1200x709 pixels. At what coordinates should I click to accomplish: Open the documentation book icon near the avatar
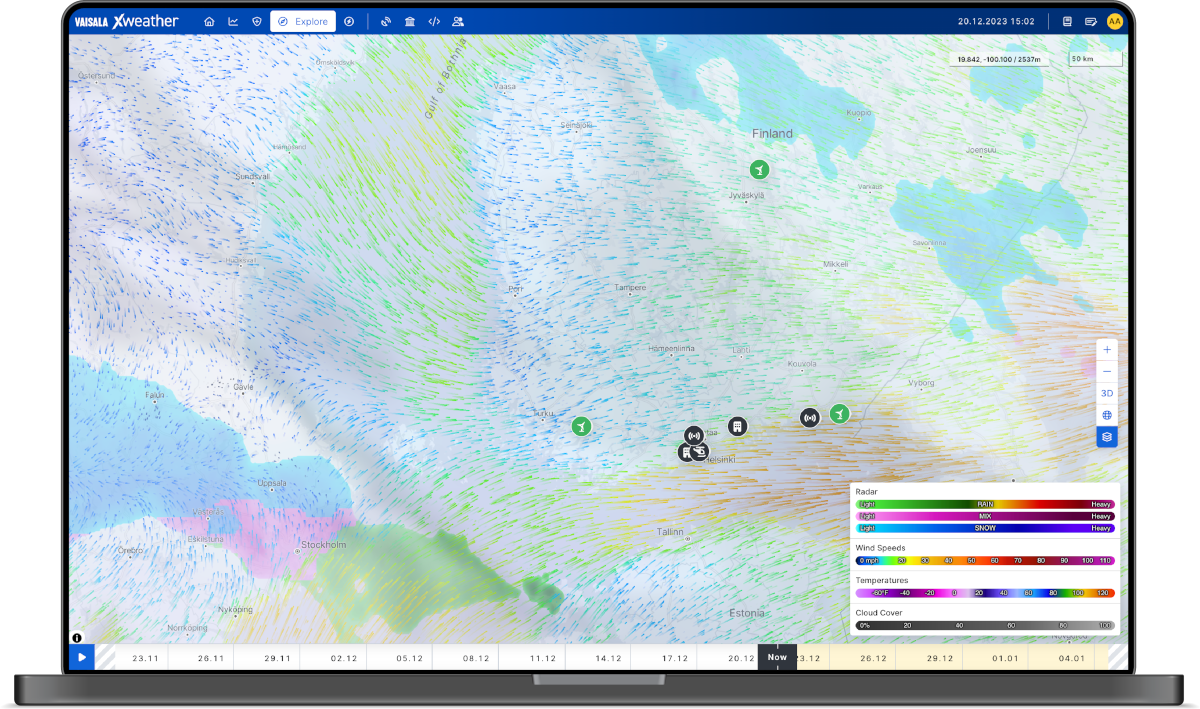tap(1068, 21)
